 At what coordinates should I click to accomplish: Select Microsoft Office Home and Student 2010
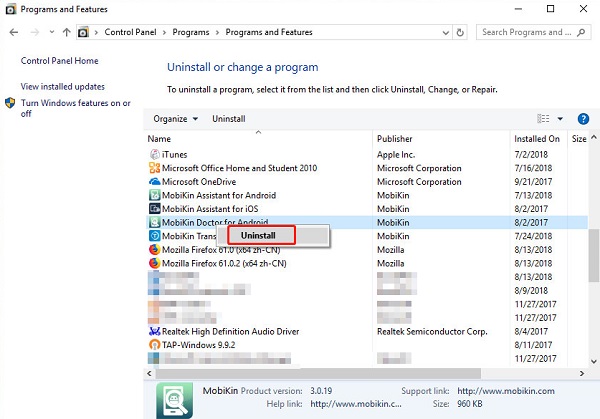point(240,168)
